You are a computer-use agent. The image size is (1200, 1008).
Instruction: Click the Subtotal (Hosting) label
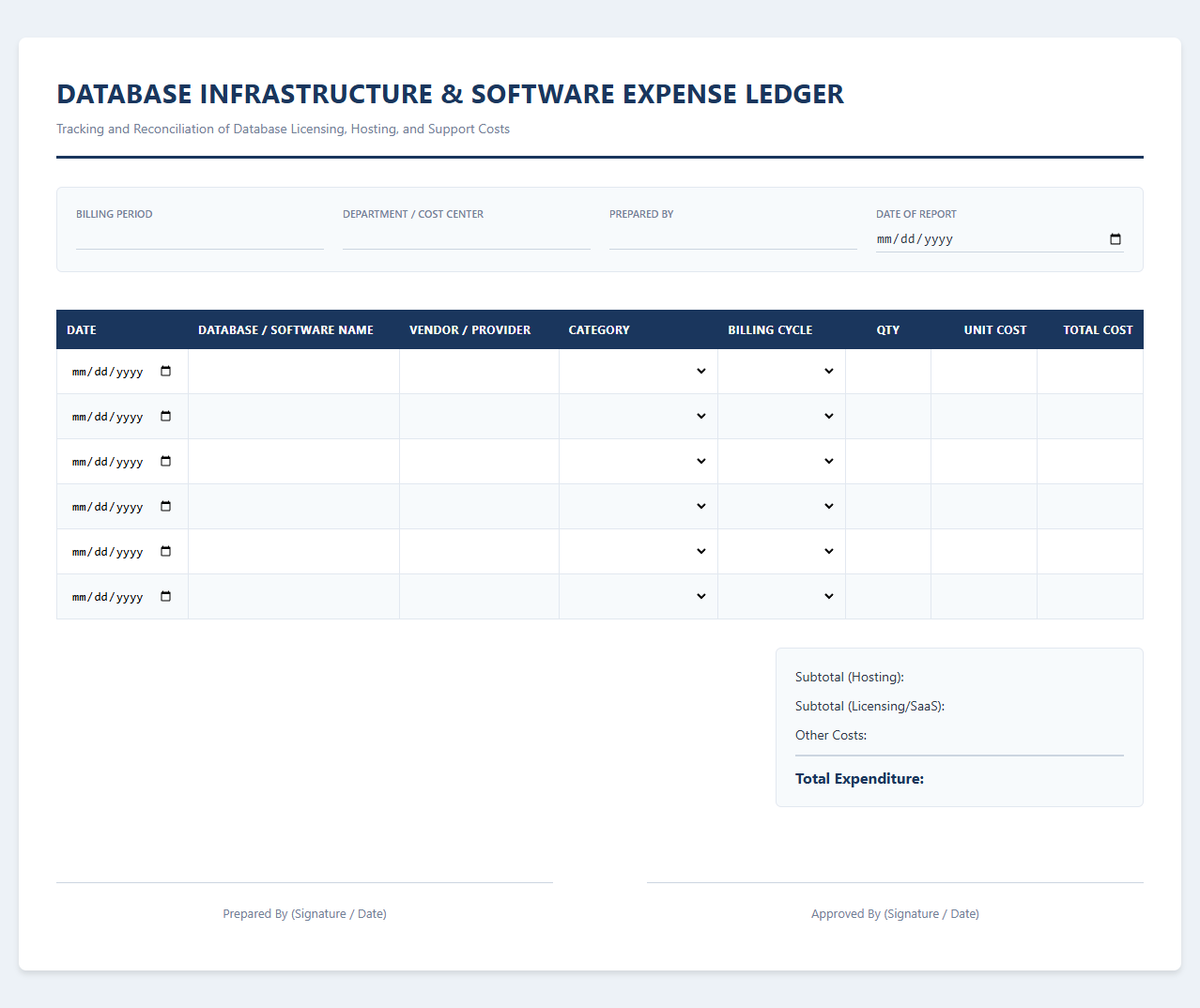coord(850,677)
